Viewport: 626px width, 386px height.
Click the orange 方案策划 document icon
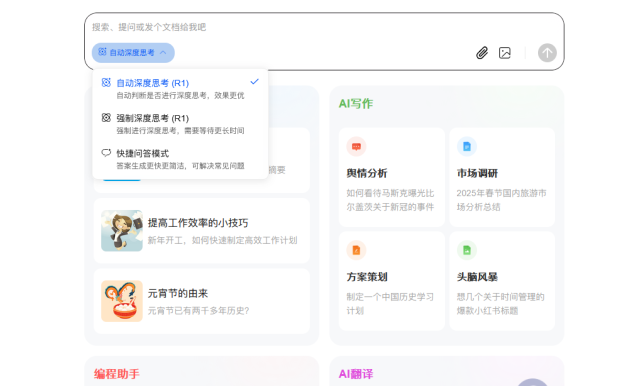(x=356, y=250)
